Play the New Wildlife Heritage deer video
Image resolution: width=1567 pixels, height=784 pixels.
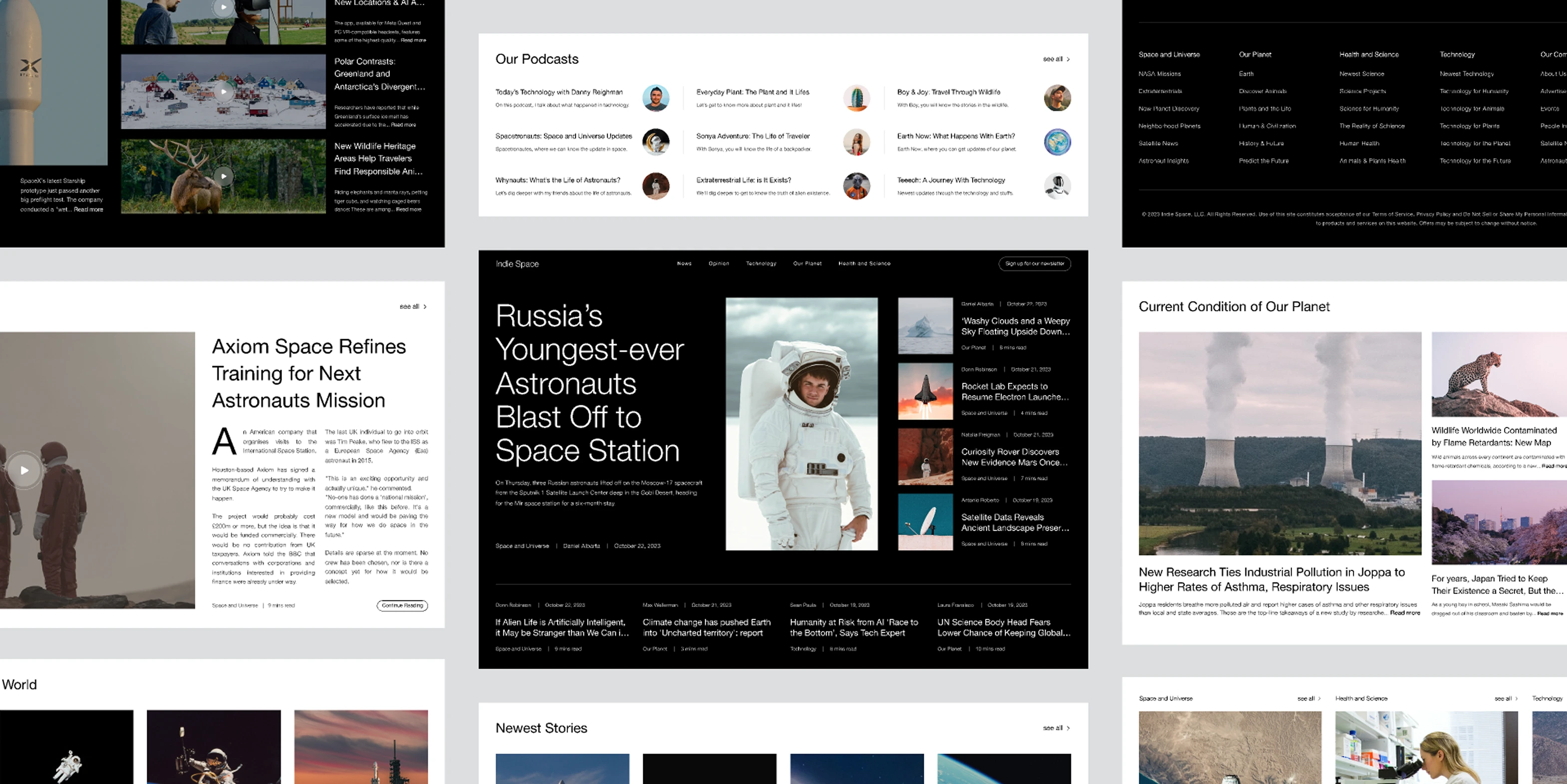(223, 176)
